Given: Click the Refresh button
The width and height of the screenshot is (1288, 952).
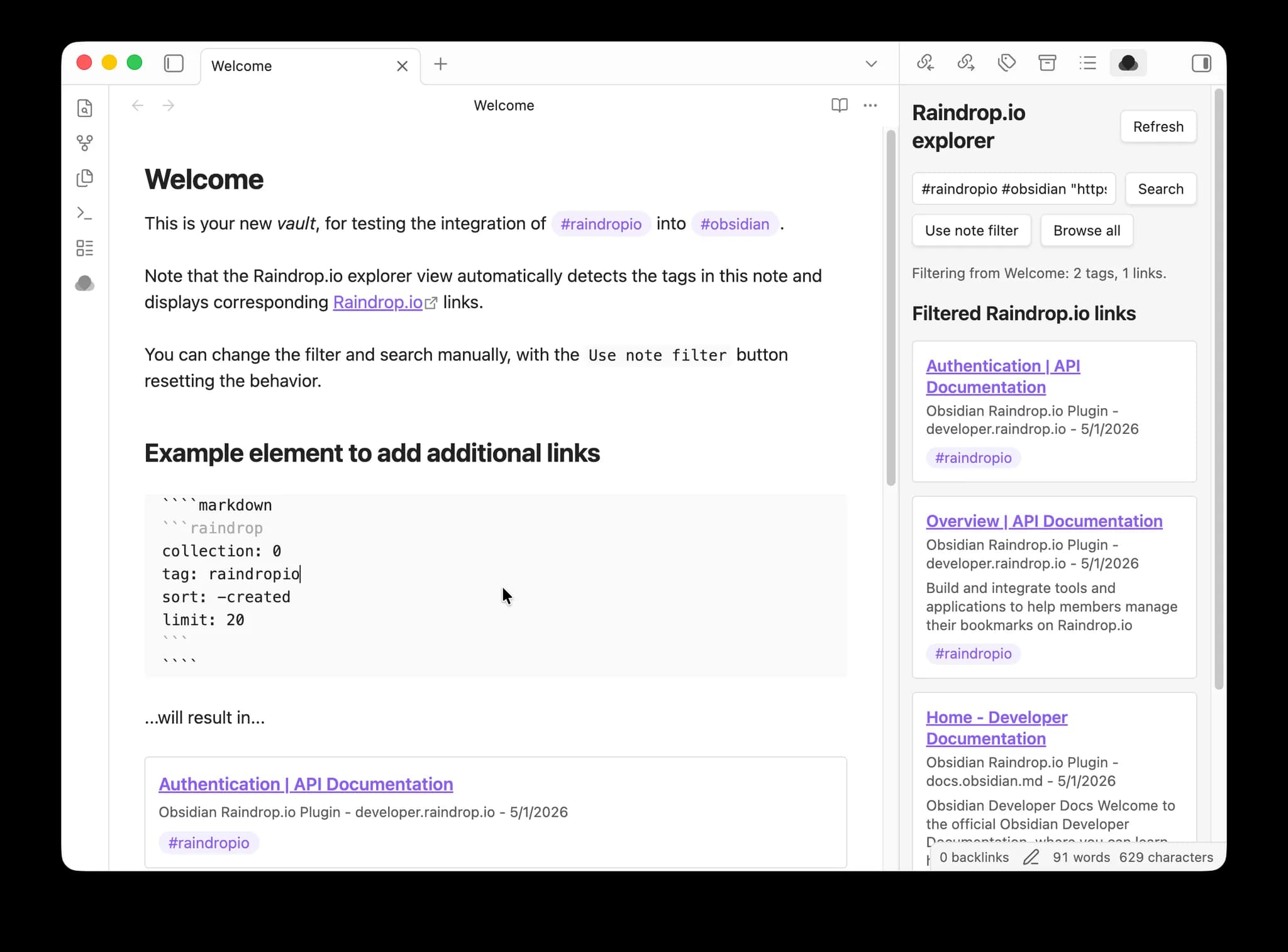Looking at the screenshot, I should (x=1158, y=127).
